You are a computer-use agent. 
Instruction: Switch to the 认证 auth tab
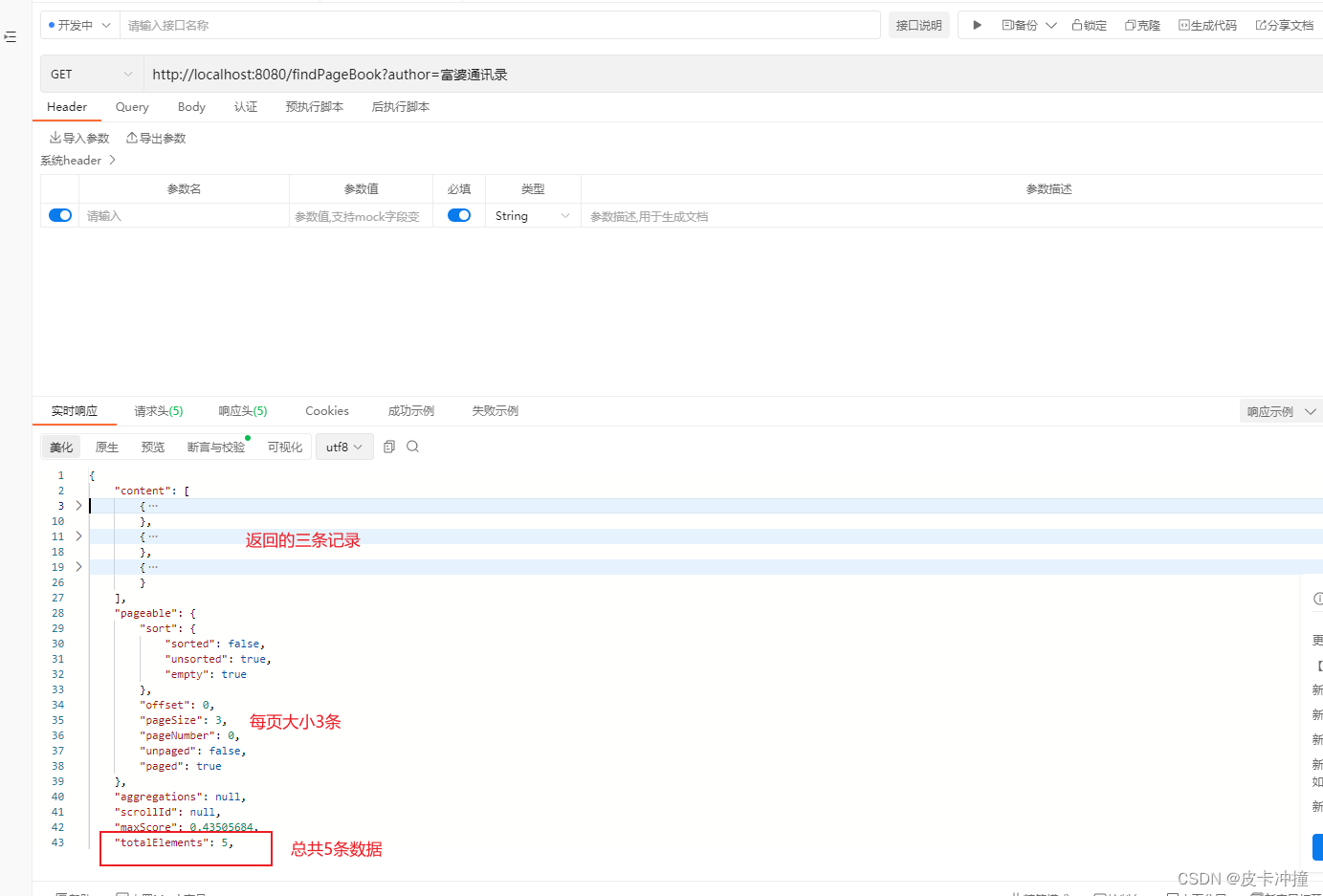click(x=246, y=107)
